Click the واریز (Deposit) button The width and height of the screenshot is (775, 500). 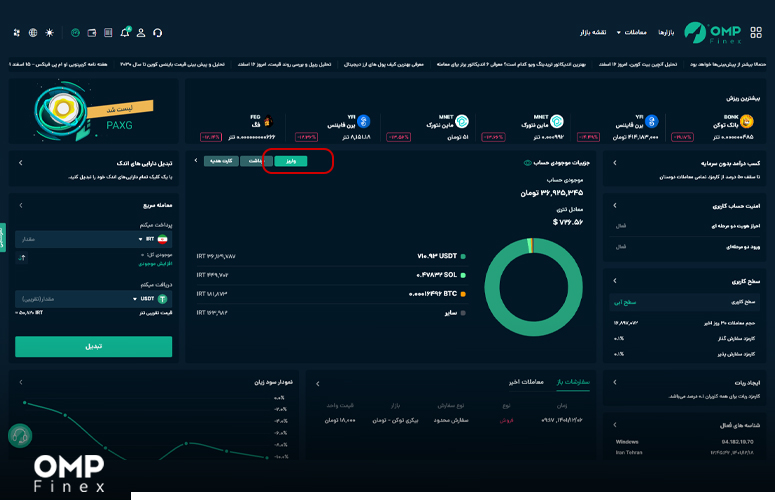(x=291, y=161)
